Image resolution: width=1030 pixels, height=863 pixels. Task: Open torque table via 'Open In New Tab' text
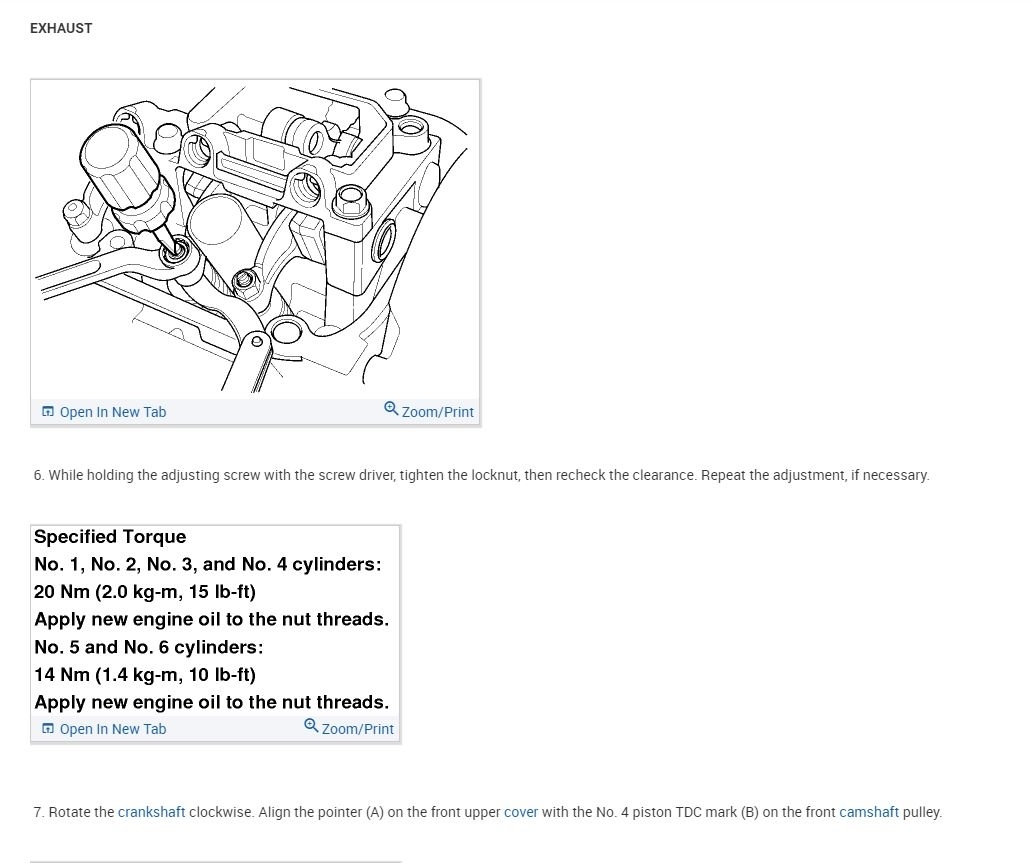tap(113, 728)
